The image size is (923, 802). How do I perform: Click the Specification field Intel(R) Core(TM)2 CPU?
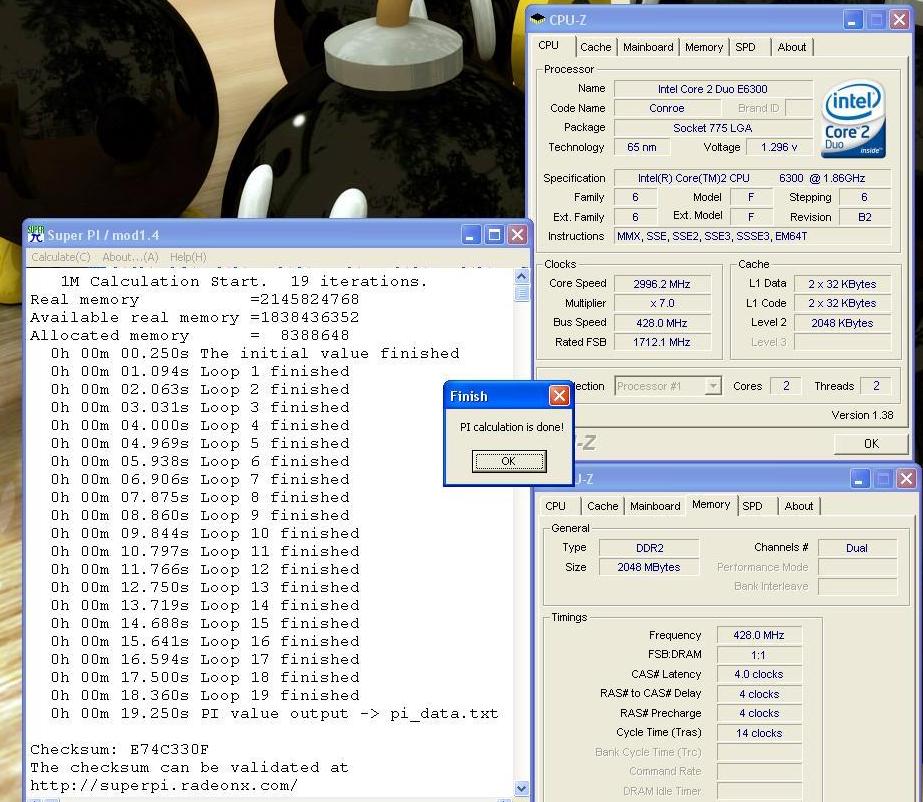coord(752,178)
